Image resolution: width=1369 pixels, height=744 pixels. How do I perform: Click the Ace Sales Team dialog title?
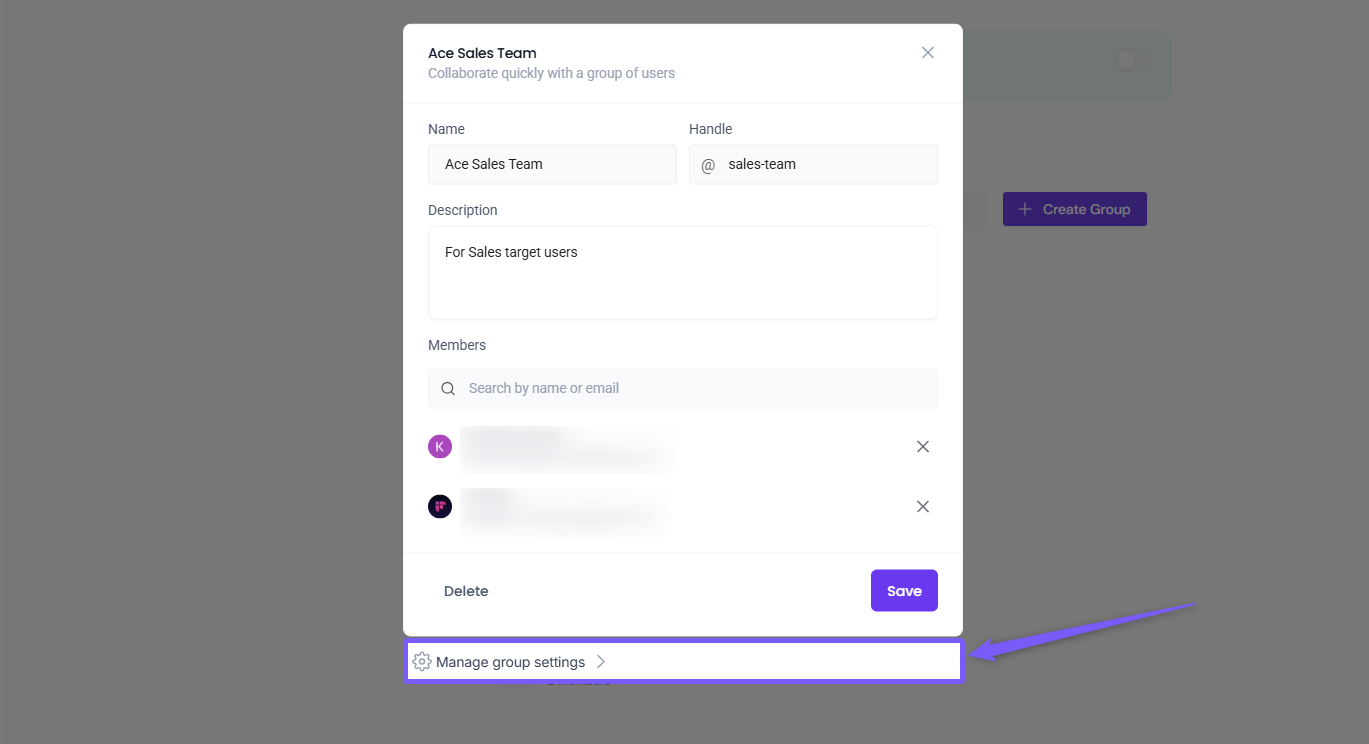pos(482,53)
